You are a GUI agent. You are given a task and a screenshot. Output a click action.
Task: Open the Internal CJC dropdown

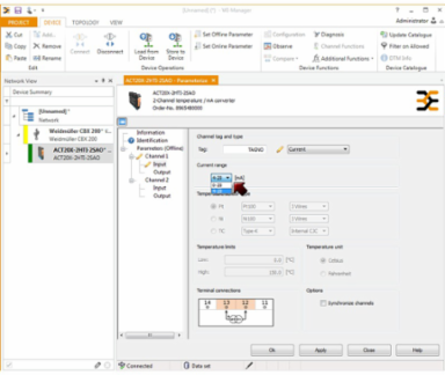tap(309, 231)
